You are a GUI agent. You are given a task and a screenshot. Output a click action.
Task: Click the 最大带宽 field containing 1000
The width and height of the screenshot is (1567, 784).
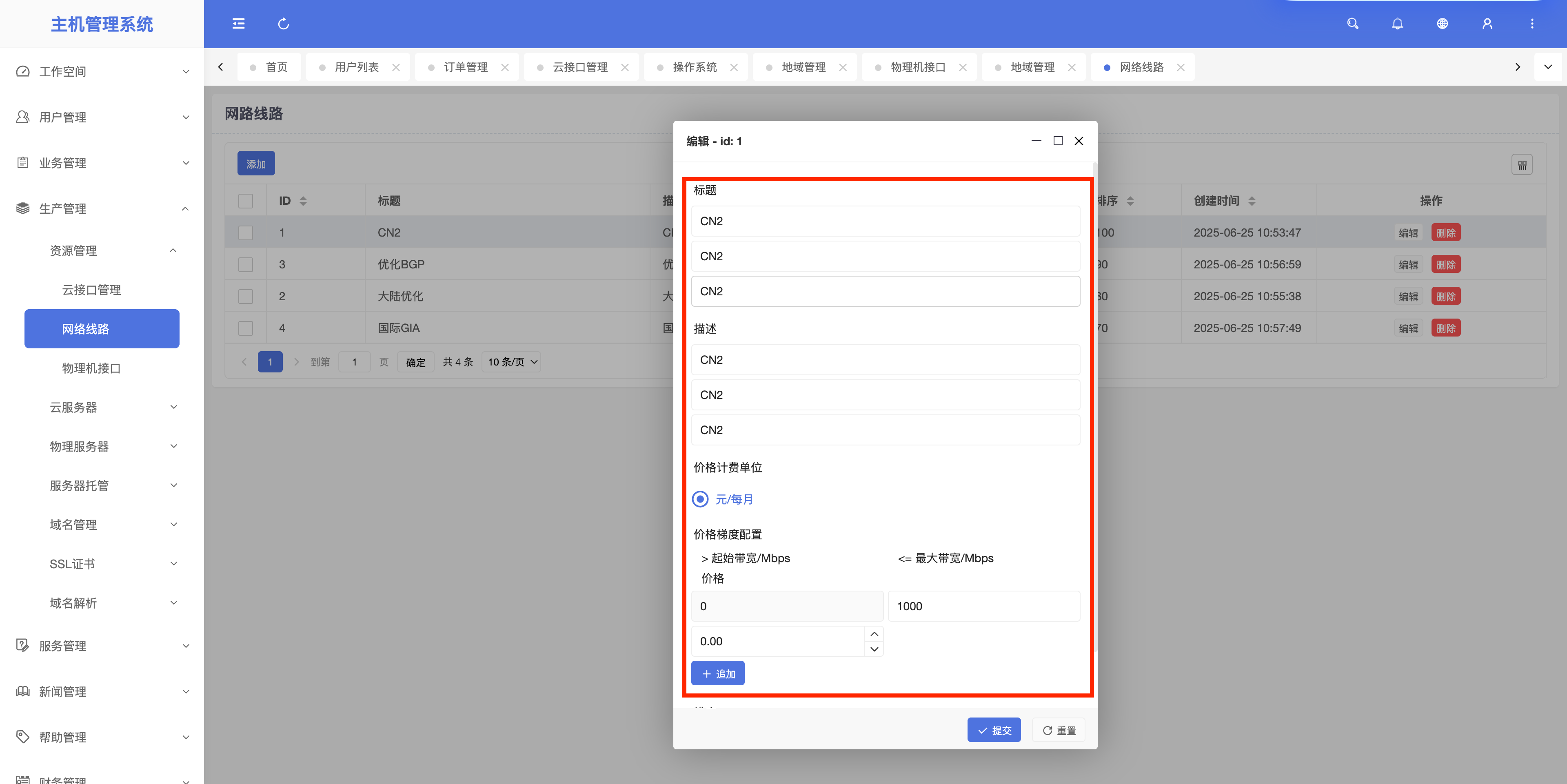983,606
